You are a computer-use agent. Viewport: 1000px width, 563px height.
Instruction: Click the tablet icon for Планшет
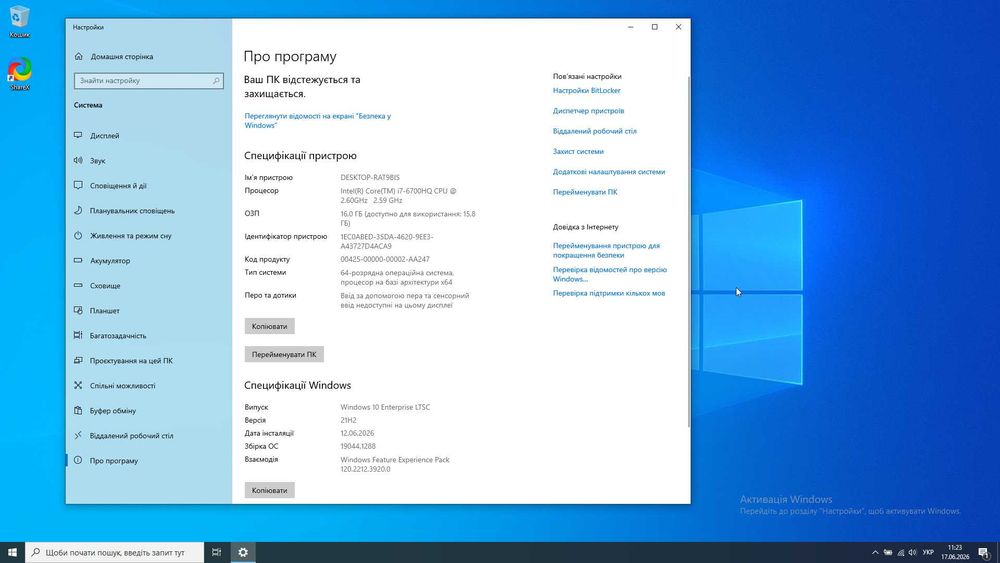pos(78,311)
